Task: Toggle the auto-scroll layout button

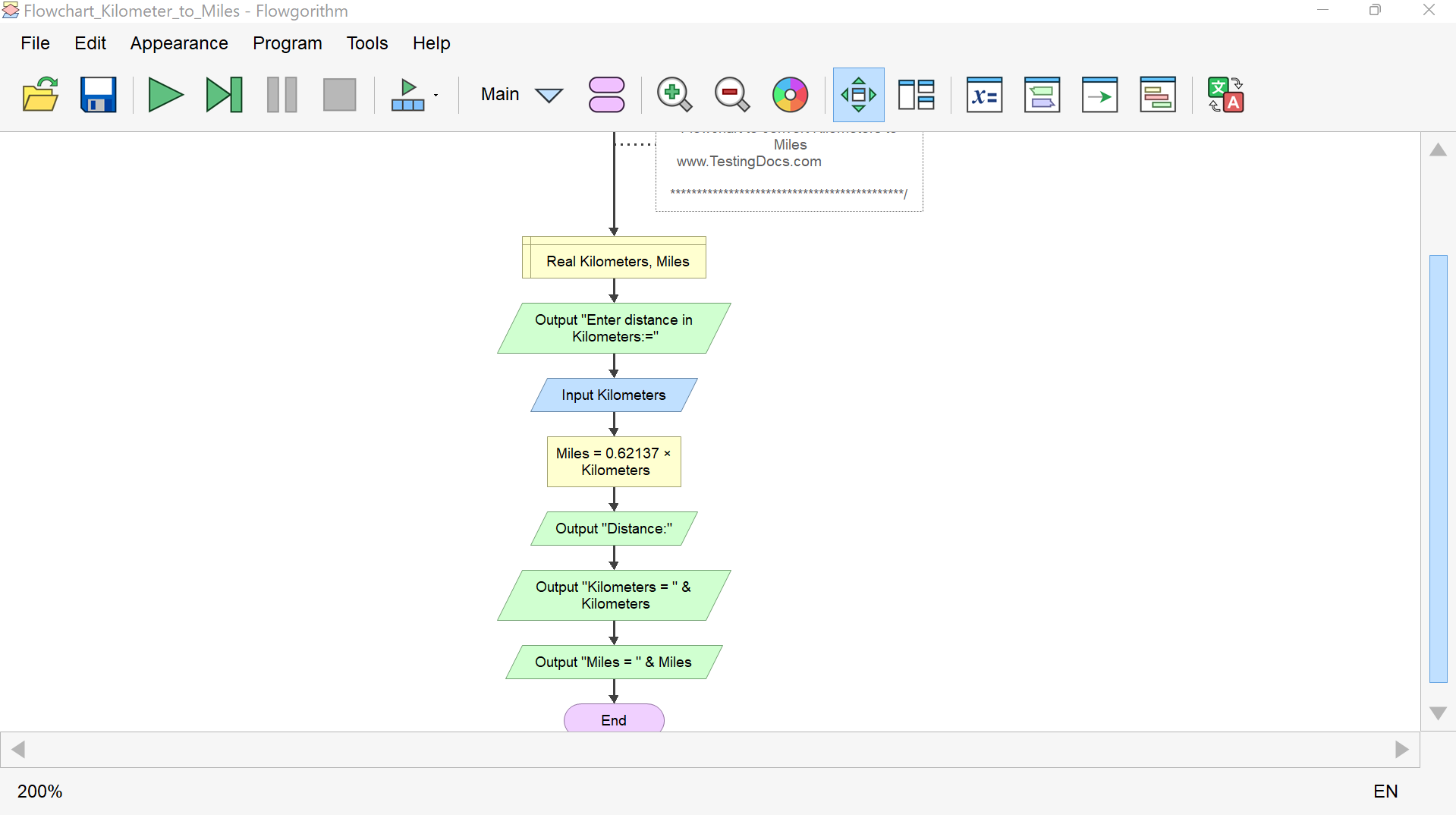Action: coord(858,95)
